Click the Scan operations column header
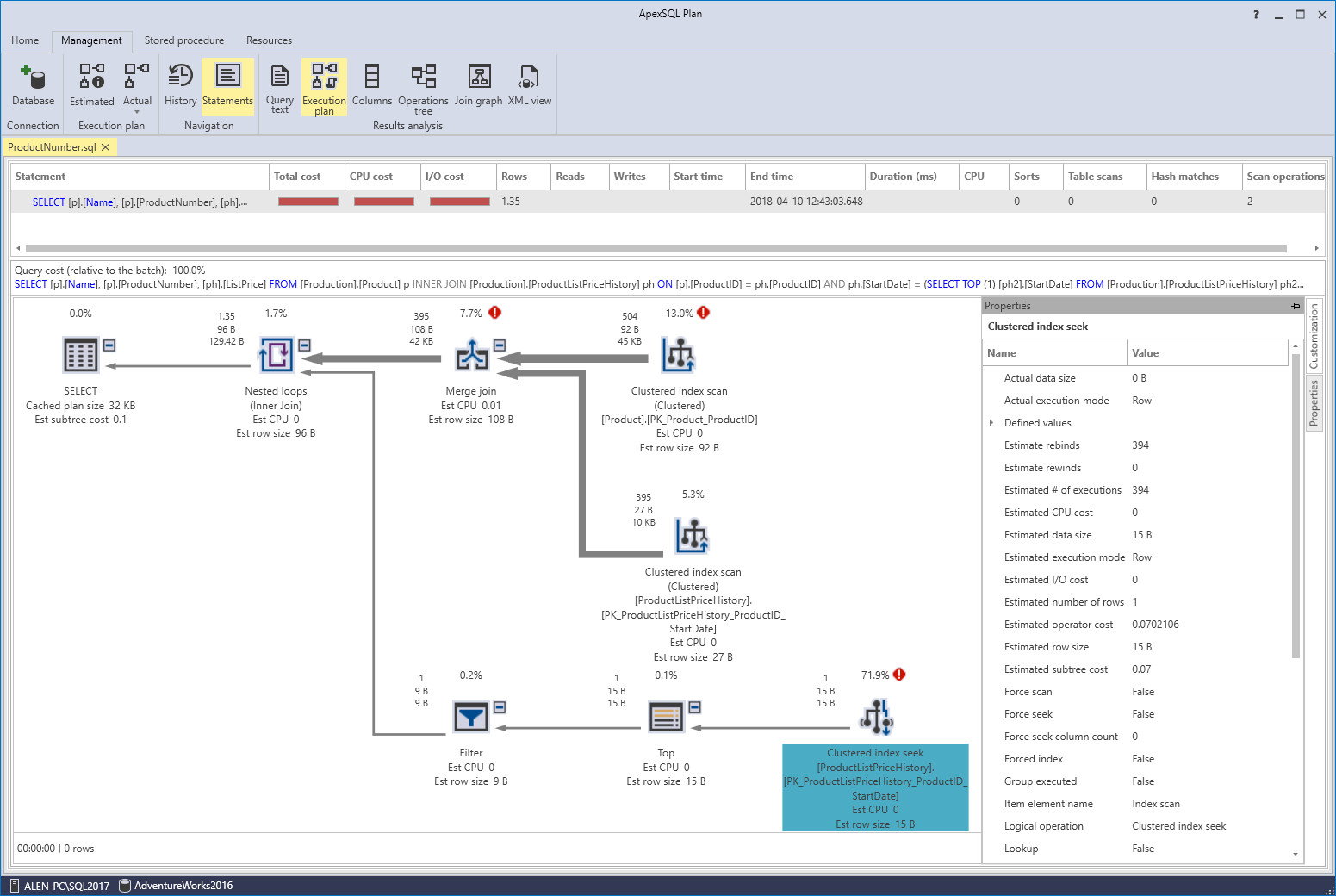 click(x=1285, y=177)
